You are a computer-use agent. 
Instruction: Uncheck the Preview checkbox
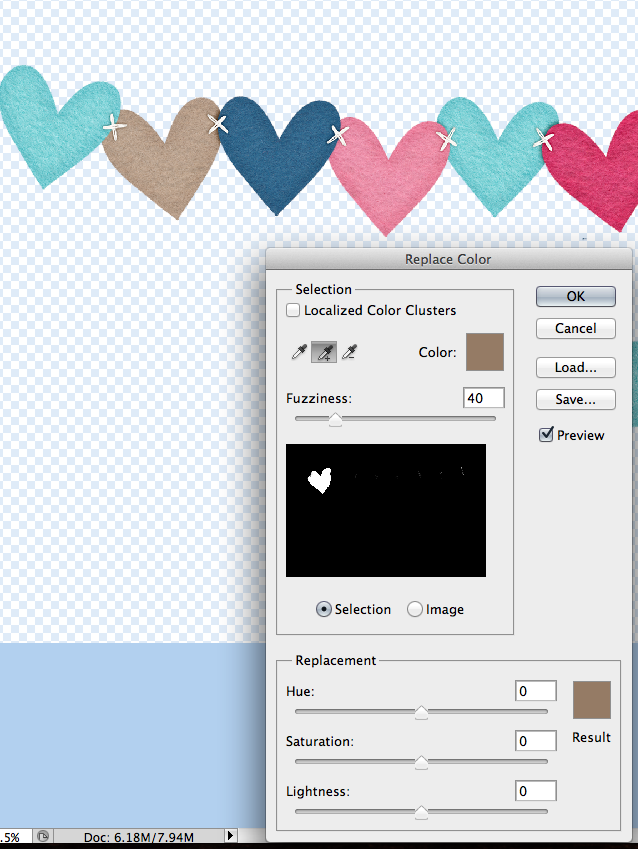pos(546,434)
